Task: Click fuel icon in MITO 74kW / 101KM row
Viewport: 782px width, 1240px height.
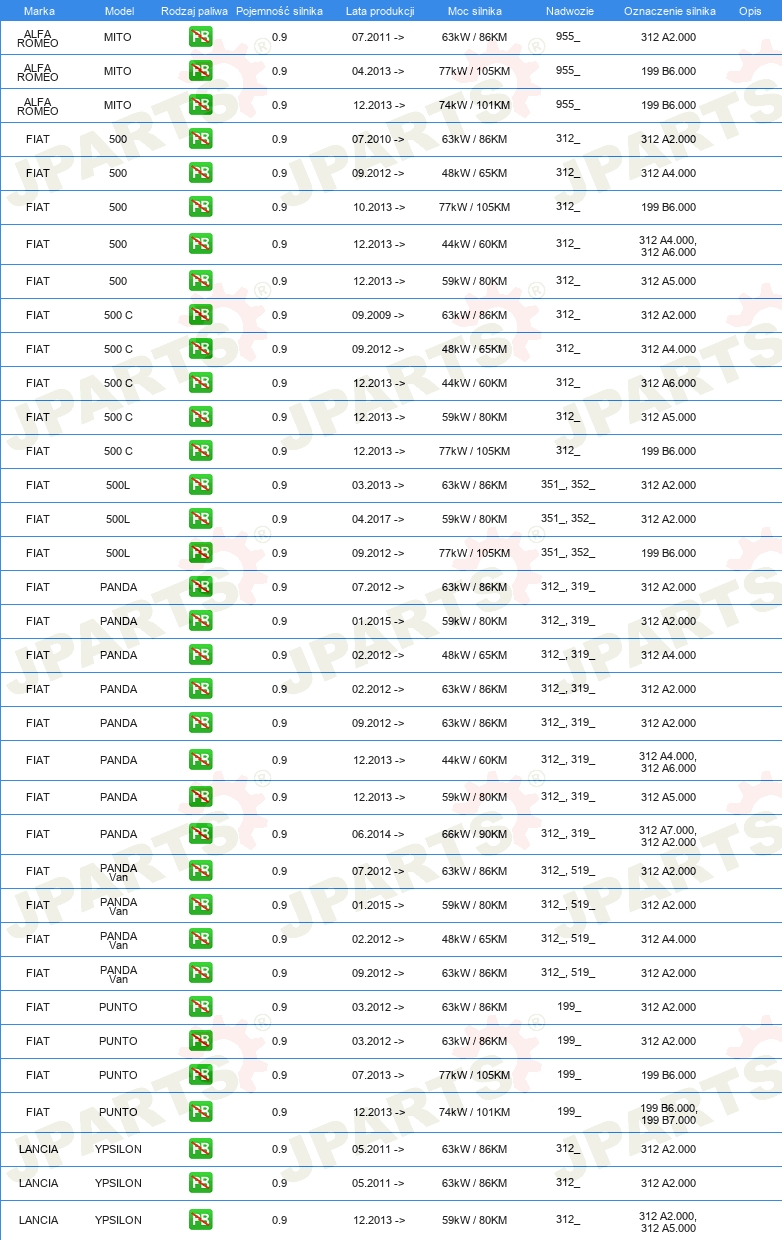Action: point(200,105)
